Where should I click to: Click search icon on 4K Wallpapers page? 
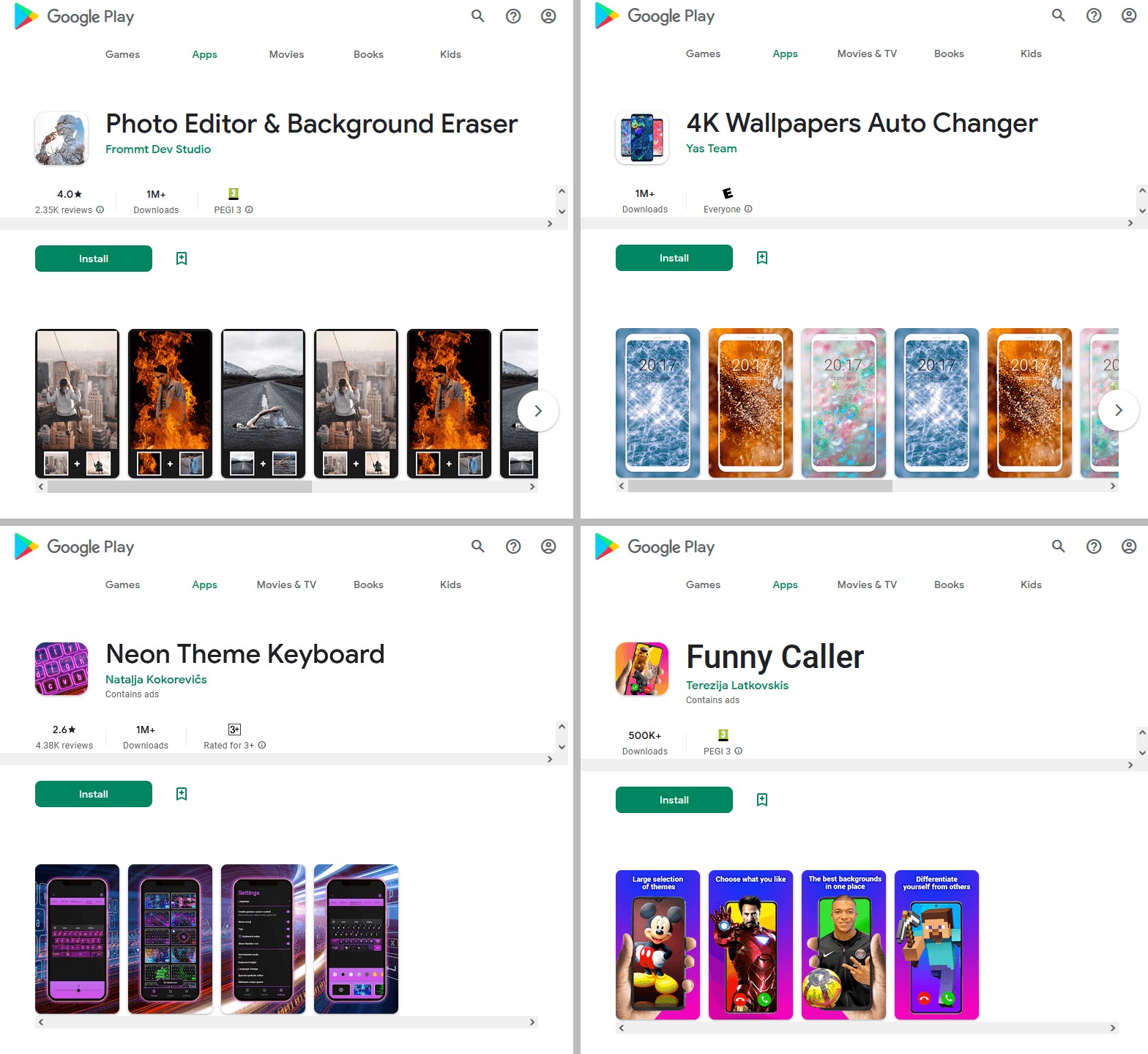pyautogui.click(x=1059, y=15)
